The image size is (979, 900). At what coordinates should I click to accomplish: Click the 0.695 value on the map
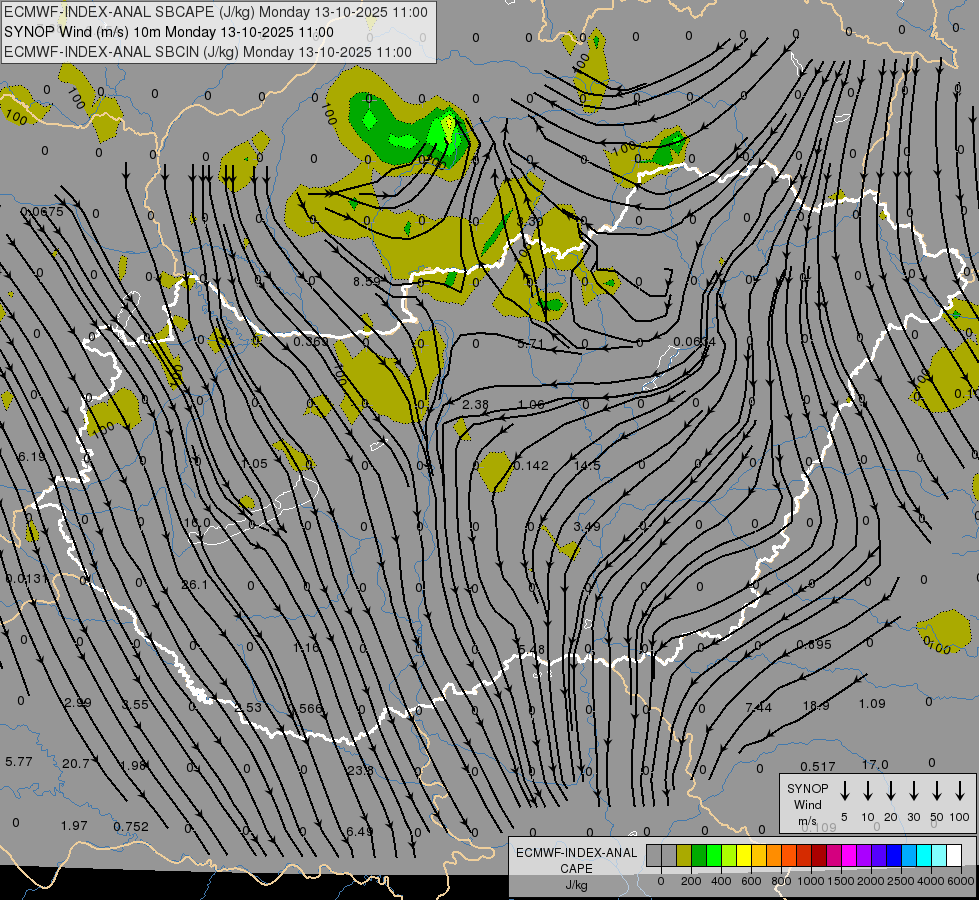pyautogui.click(x=814, y=645)
